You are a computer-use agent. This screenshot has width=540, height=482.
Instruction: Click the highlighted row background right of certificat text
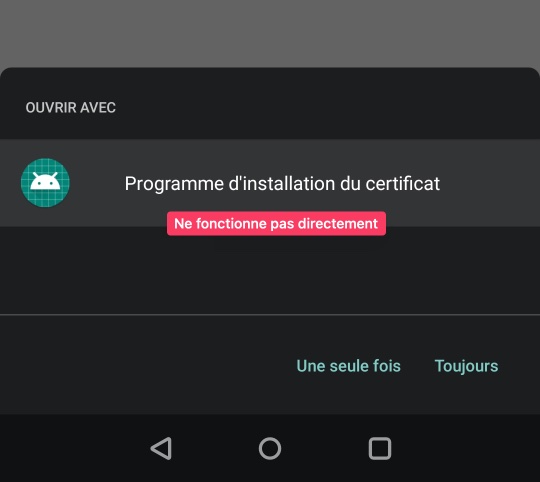click(x=489, y=183)
